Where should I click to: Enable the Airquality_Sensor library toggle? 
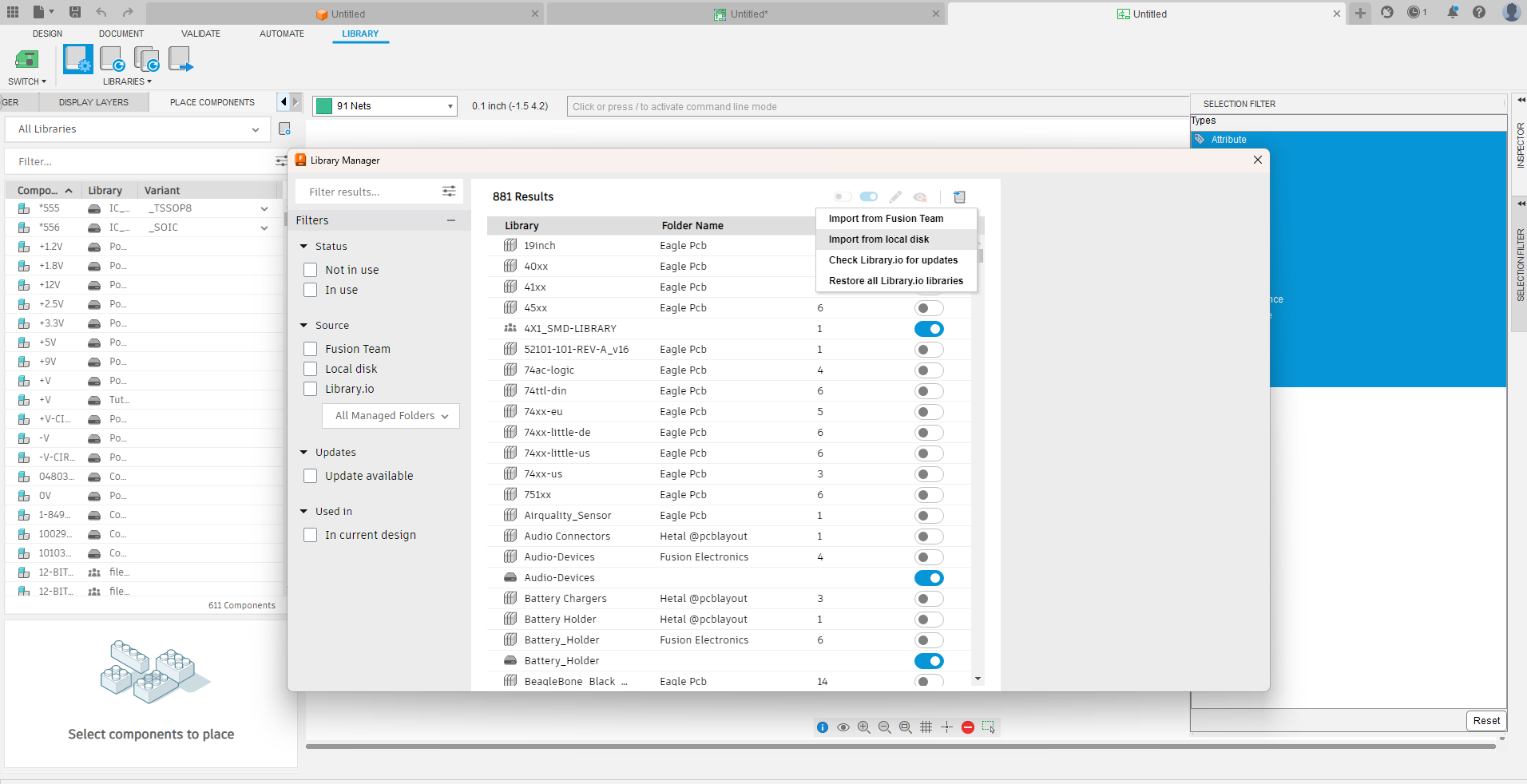929,516
